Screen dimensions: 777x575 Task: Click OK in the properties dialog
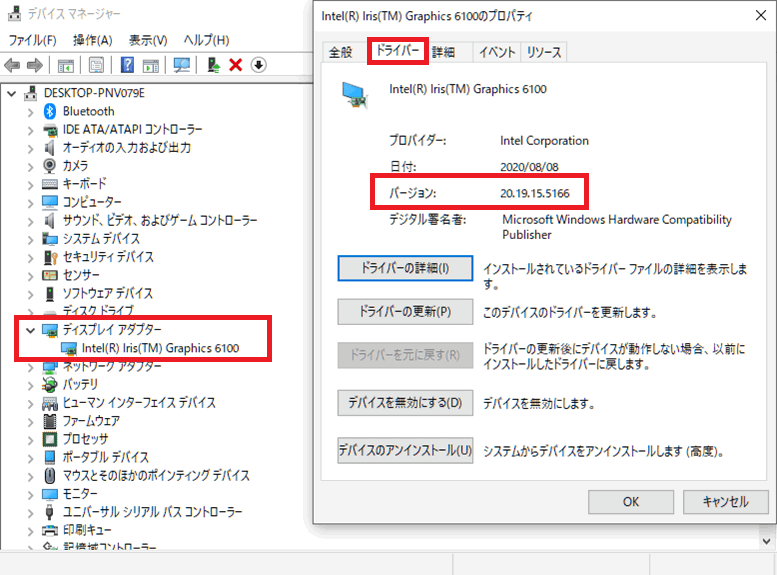coord(631,502)
